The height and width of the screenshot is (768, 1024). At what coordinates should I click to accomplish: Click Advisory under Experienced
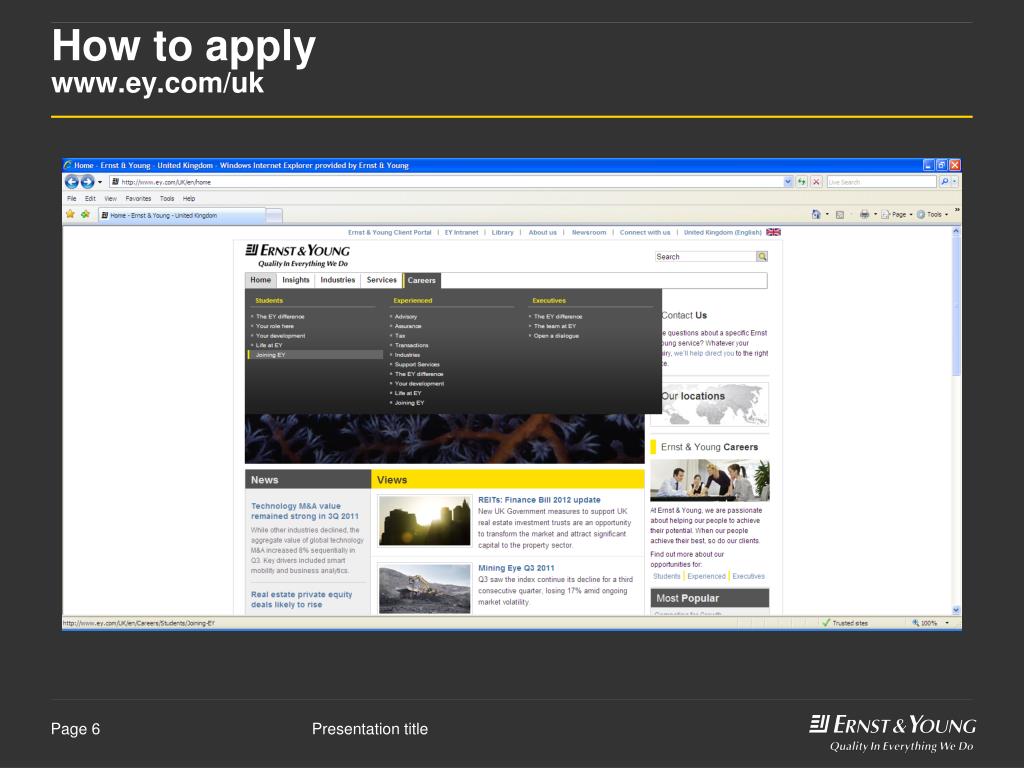pyautogui.click(x=406, y=316)
